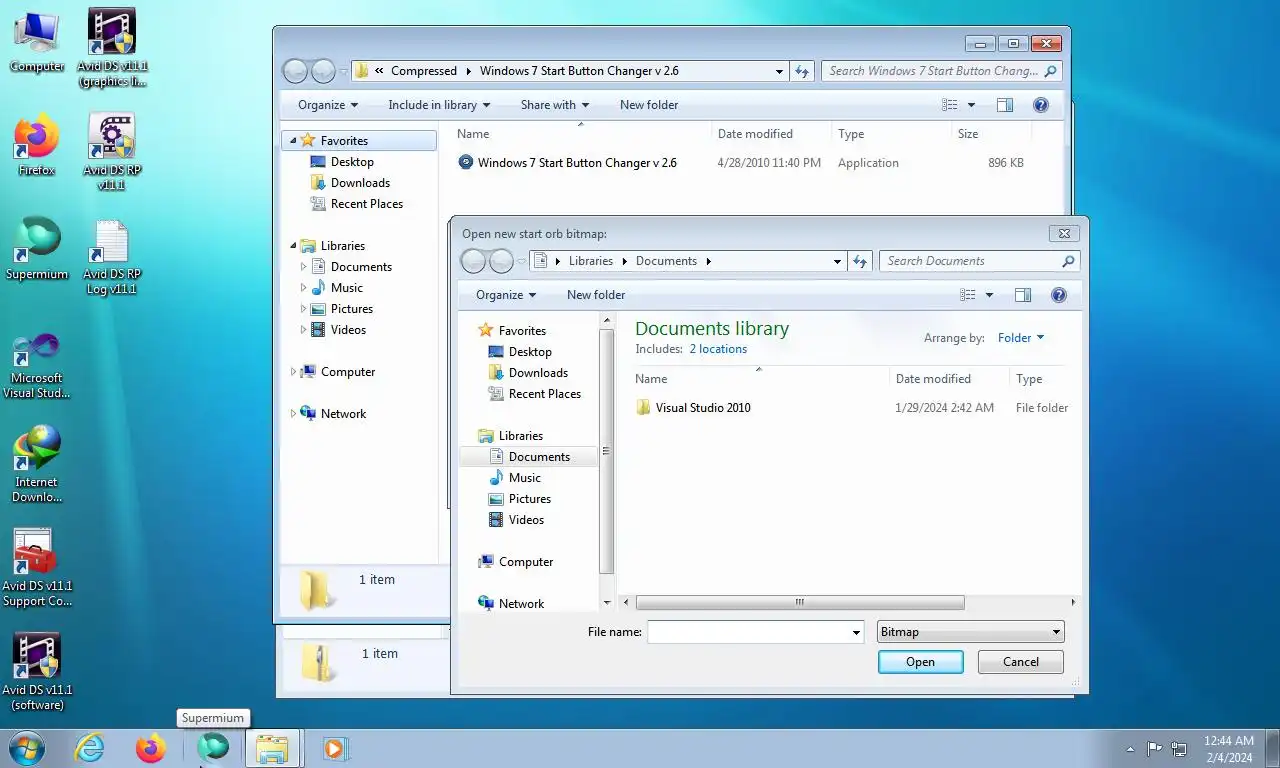Open Include in library menu

click(439, 105)
